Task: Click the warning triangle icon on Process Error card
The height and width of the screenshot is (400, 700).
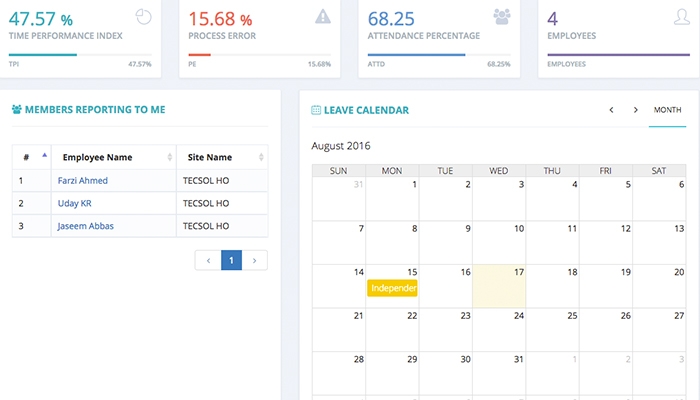Action: pyautogui.click(x=323, y=17)
